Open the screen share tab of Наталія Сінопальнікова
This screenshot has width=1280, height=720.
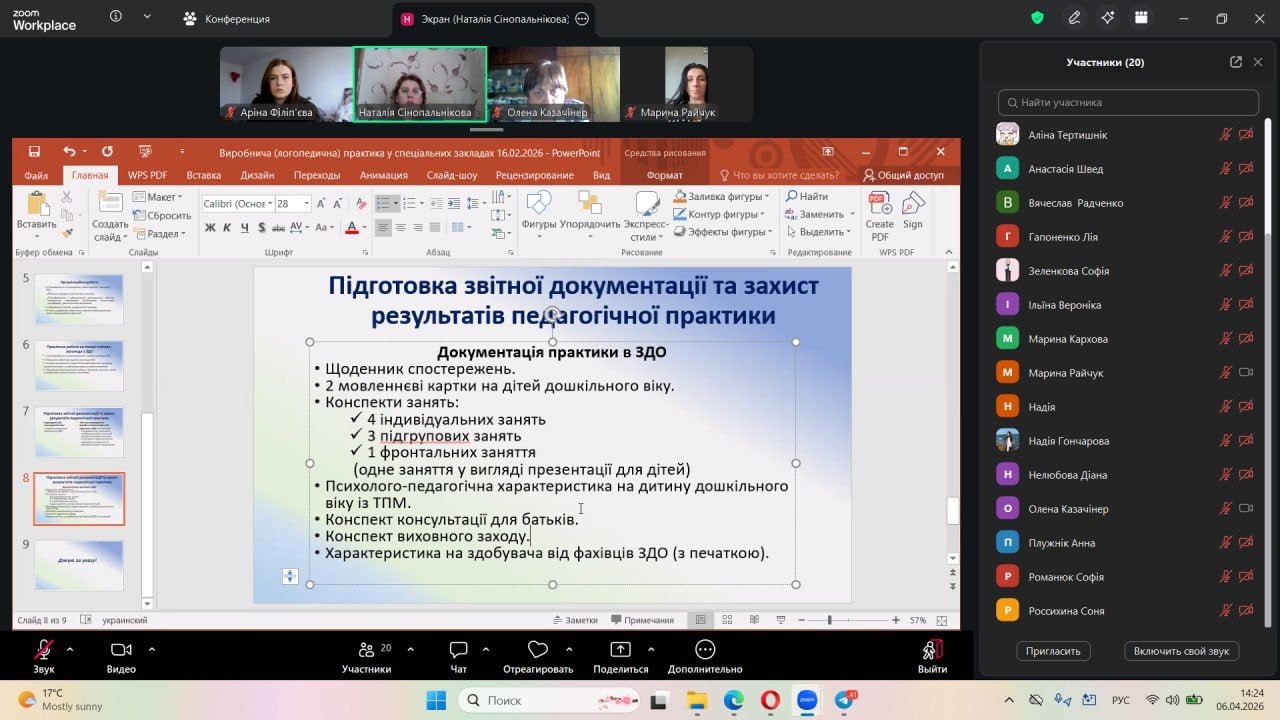point(485,19)
